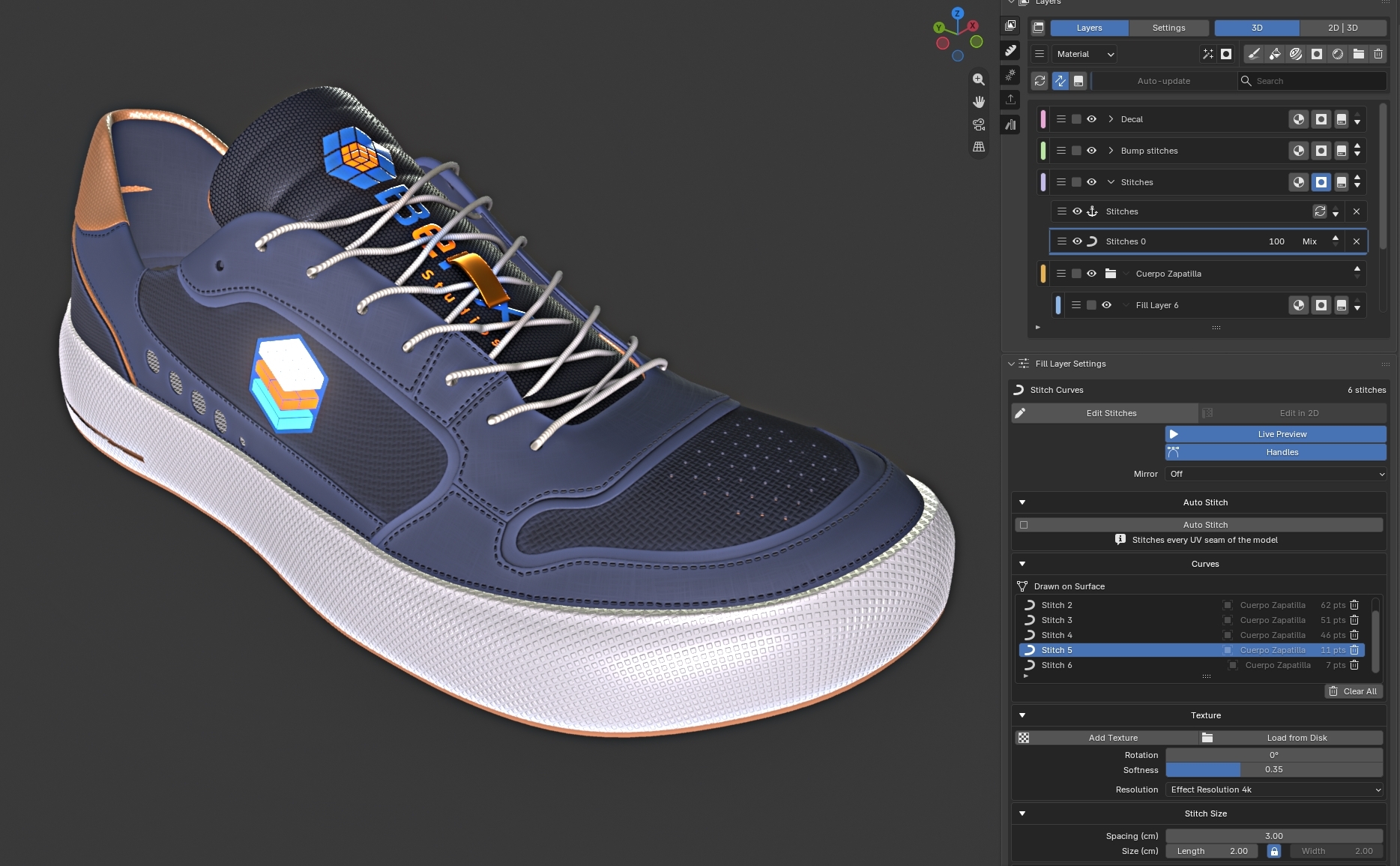Viewport: 1400px width, 866px height.
Task: Delete Stitch 6 with its trash icon
Action: tap(1354, 665)
